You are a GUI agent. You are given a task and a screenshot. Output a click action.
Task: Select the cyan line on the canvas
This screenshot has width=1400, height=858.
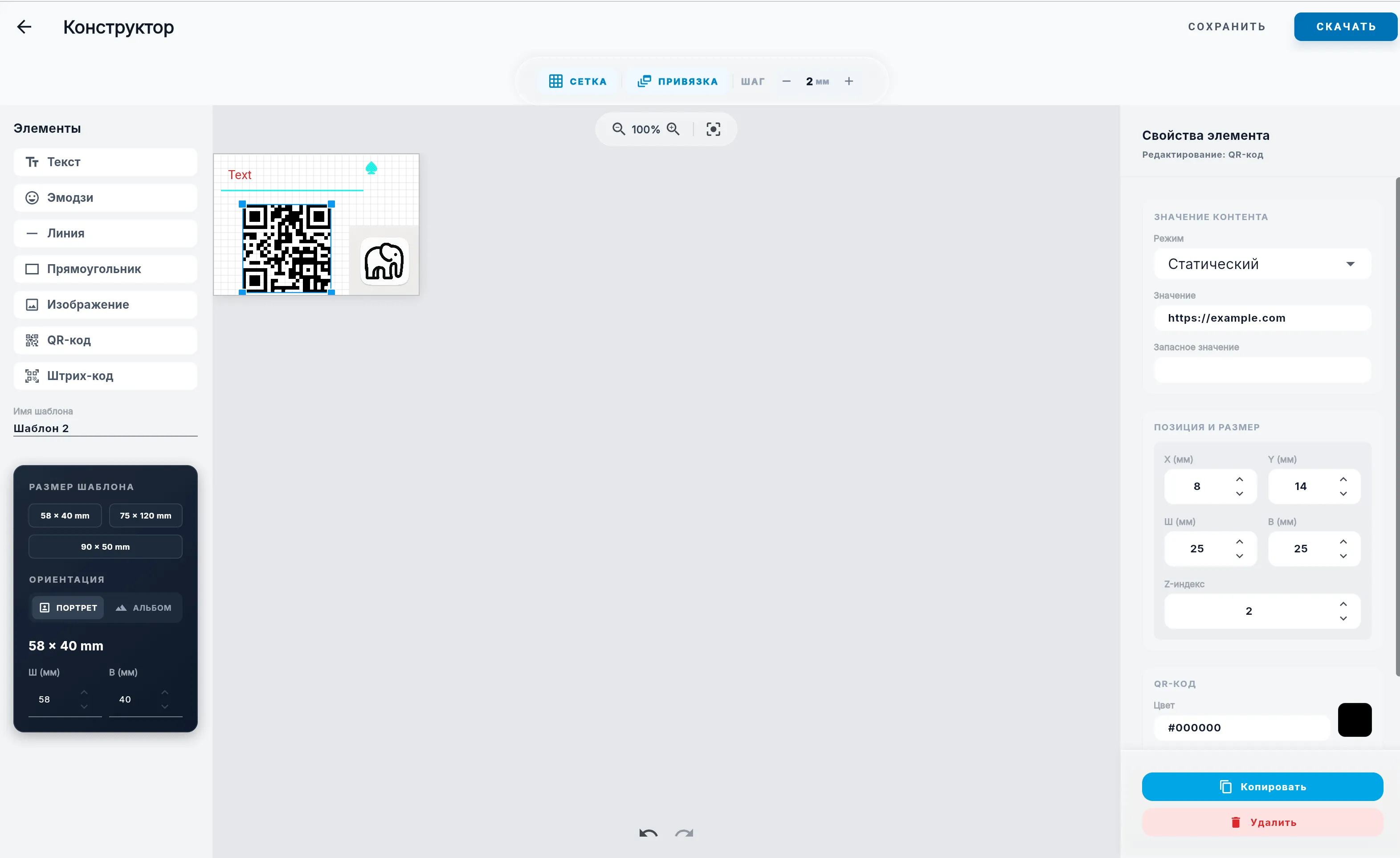click(292, 190)
